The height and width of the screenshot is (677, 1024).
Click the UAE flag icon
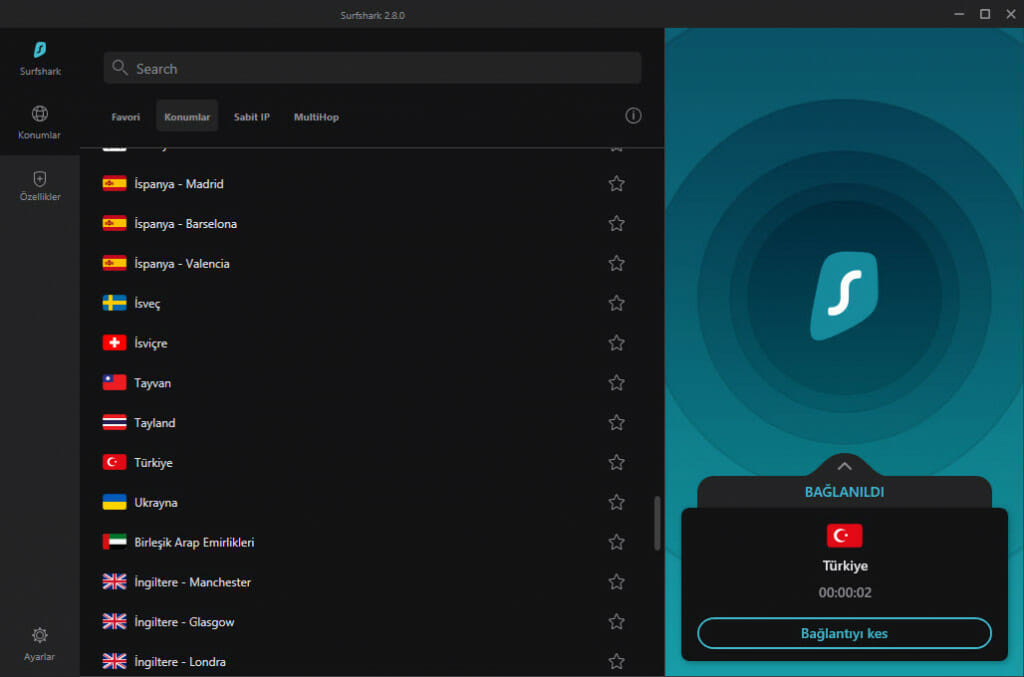(x=114, y=542)
